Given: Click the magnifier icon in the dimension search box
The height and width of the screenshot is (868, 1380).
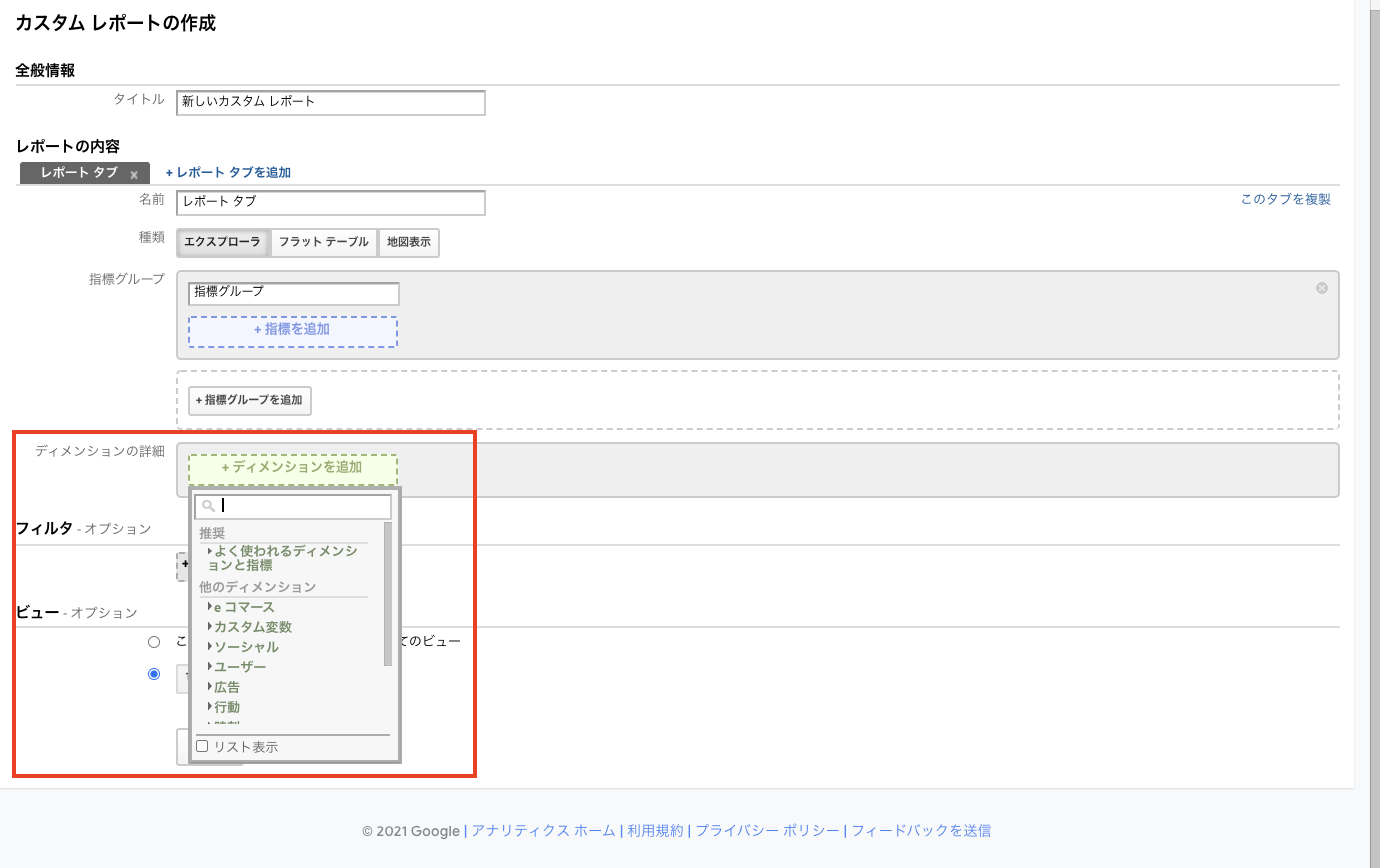Looking at the screenshot, I should [208, 506].
